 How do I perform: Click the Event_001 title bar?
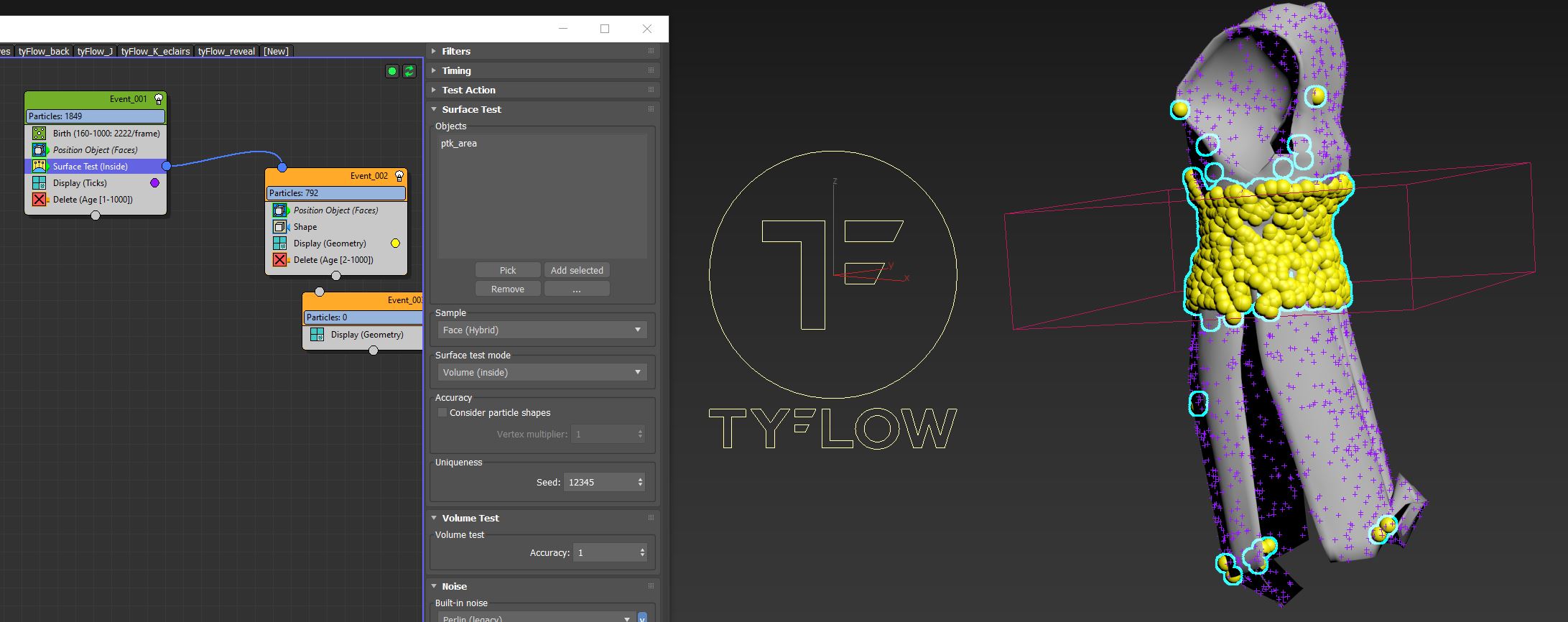click(96, 99)
